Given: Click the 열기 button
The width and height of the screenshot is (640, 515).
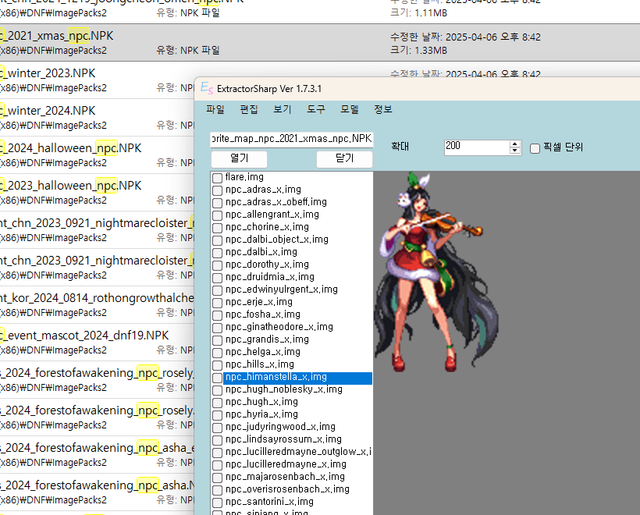Looking at the screenshot, I should click(x=239, y=158).
